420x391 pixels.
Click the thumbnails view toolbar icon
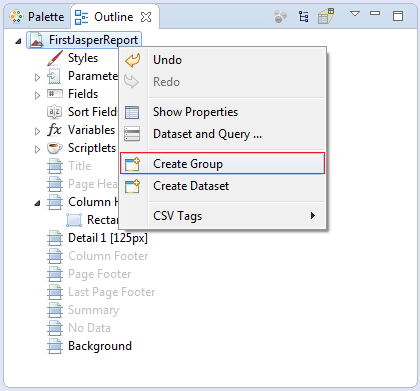click(x=326, y=16)
